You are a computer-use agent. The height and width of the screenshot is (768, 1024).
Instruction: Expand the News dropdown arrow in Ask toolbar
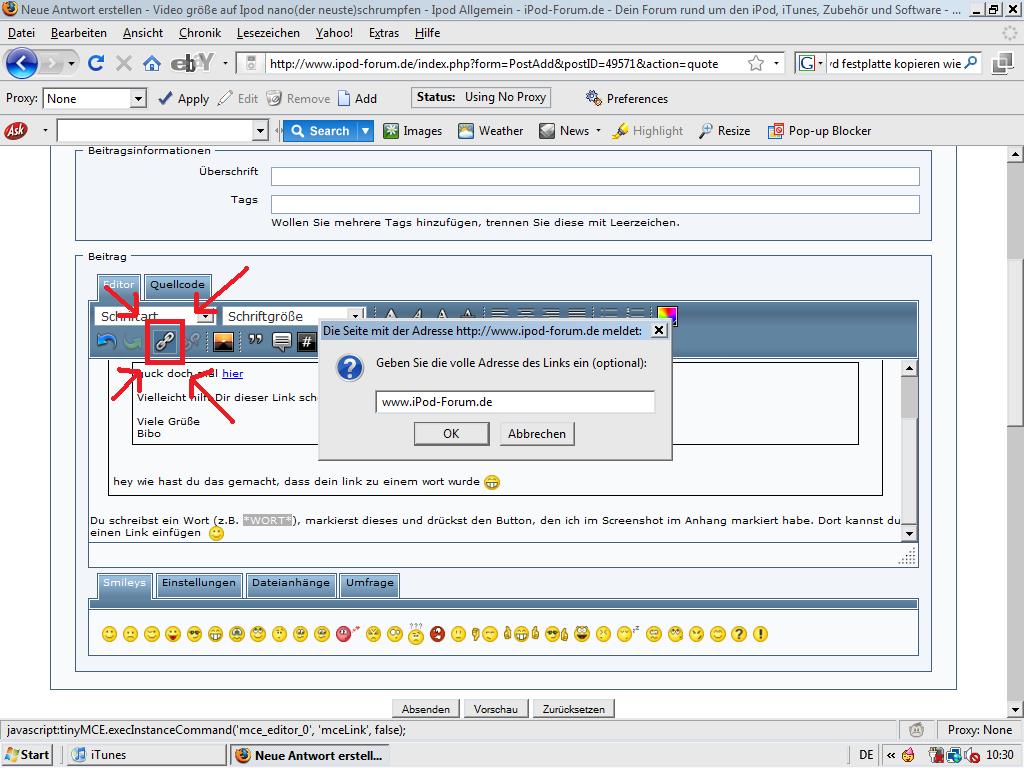point(598,131)
